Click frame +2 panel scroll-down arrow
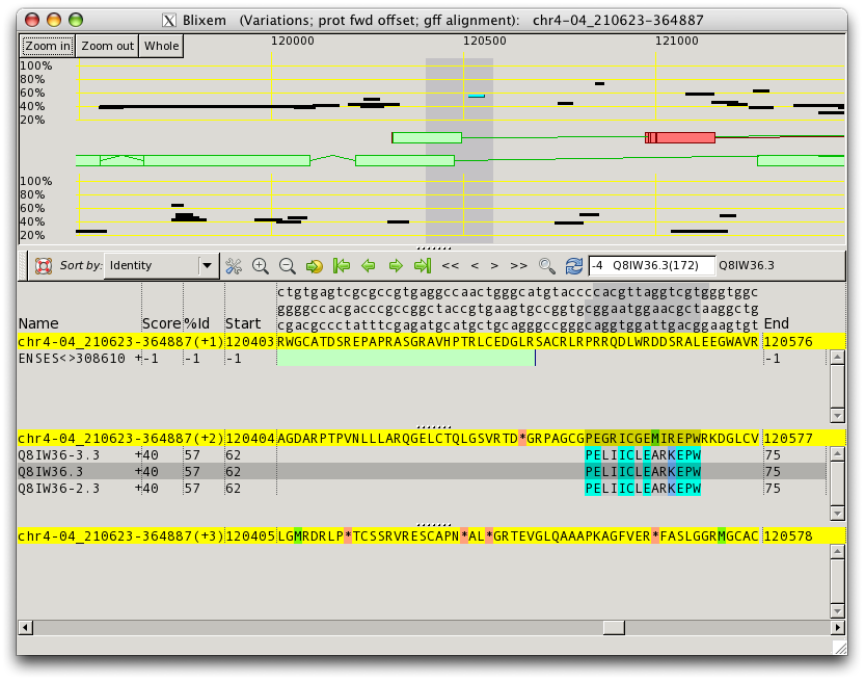Image resolution: width=864 pixels, height=680 pixels. point(837,513)
